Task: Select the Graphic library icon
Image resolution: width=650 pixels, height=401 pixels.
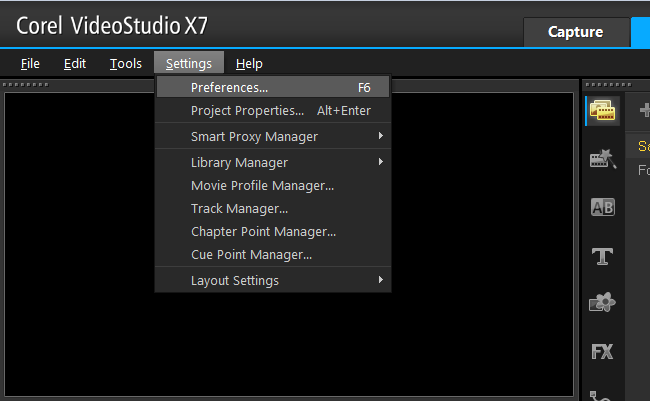Action: pos(602,302)
